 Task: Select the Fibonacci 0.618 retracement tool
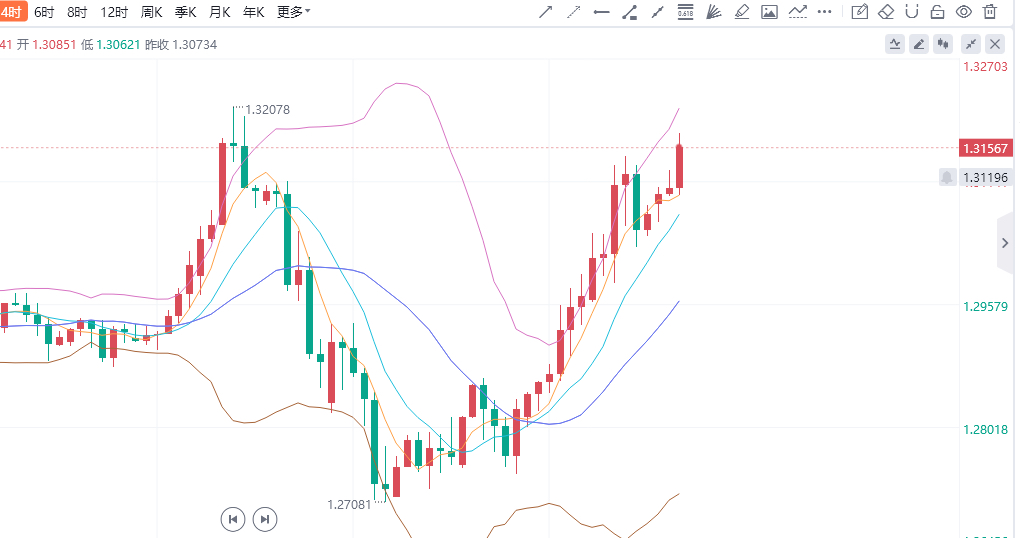point(685,12)
